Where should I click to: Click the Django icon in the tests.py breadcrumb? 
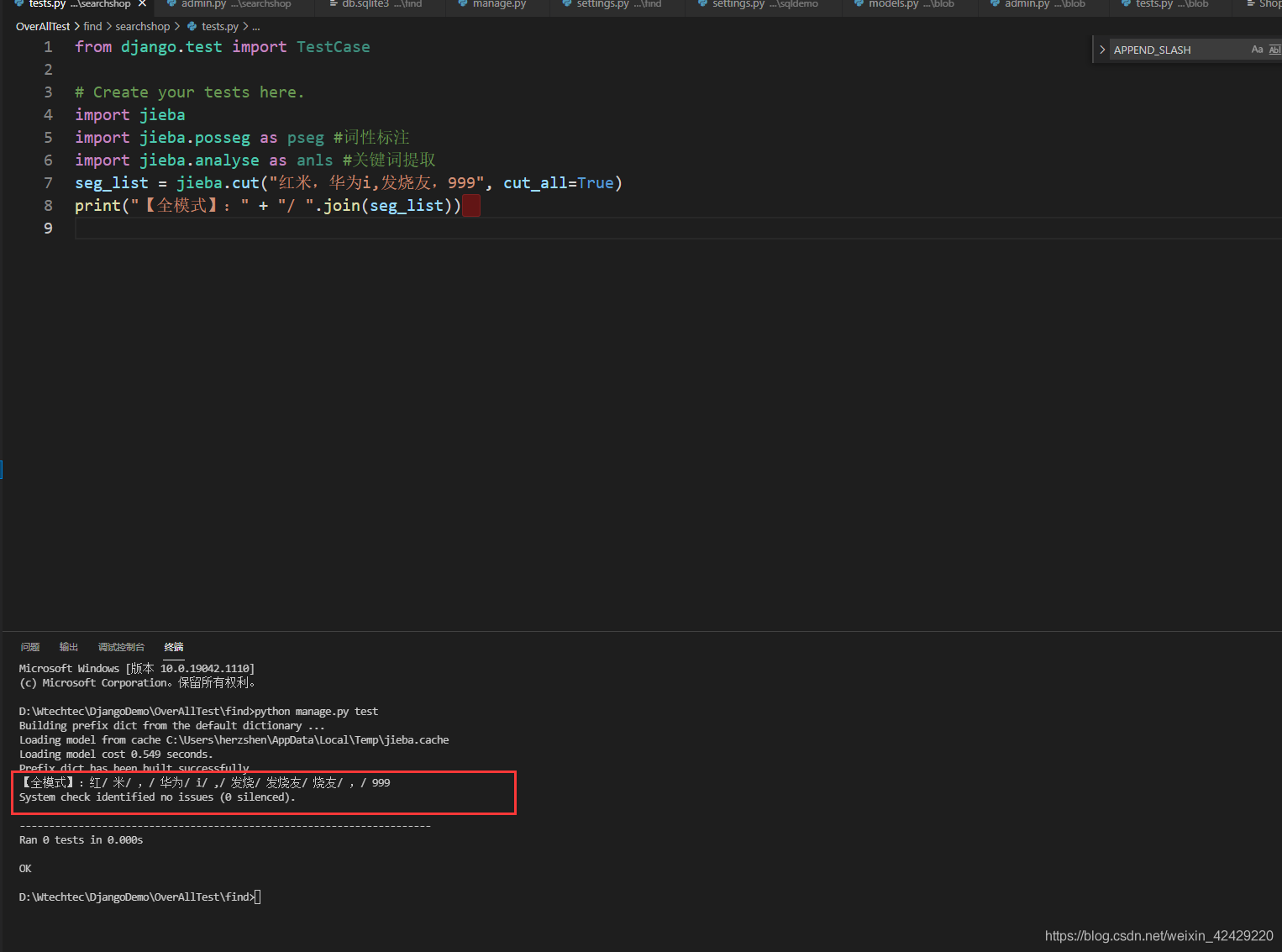point(192,26)
